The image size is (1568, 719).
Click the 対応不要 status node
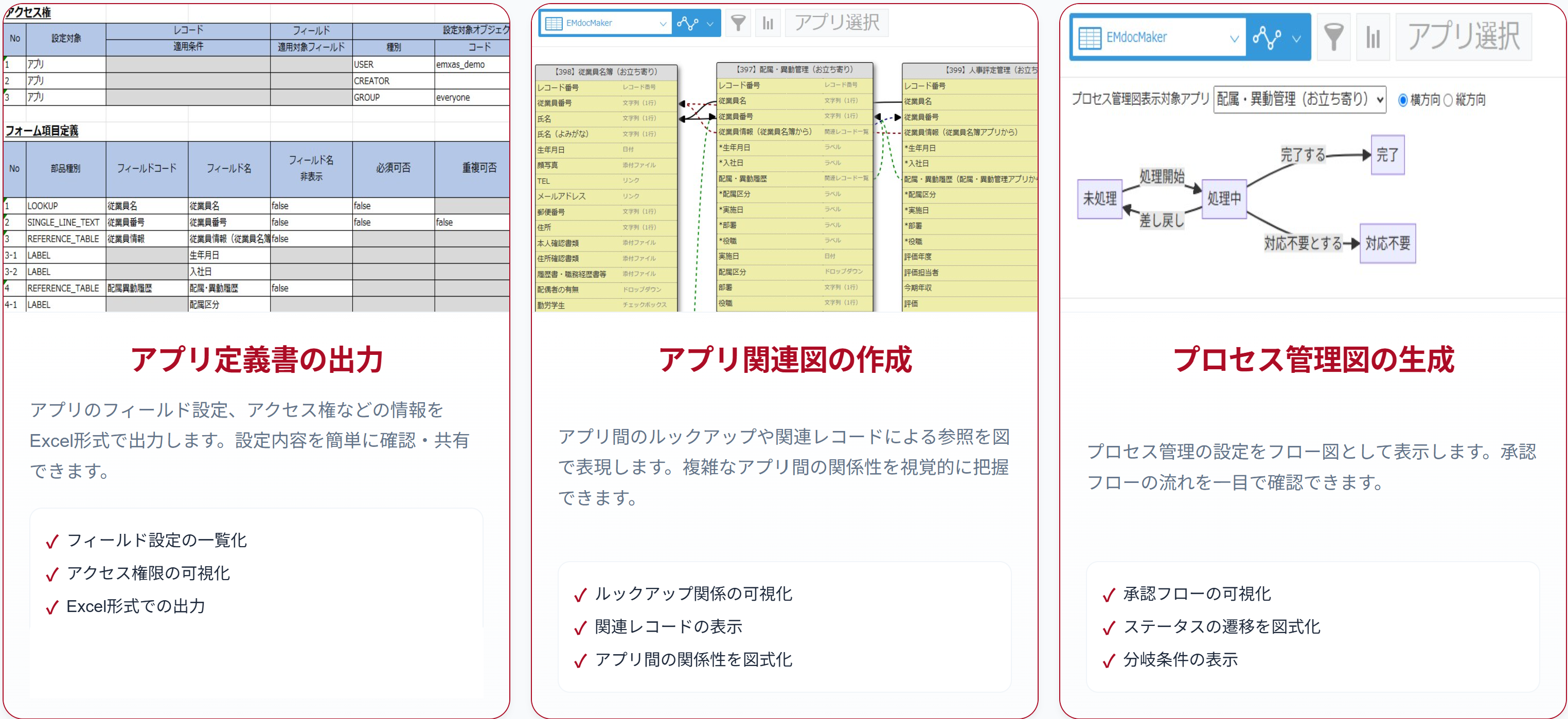click(x=1387, y=243)
